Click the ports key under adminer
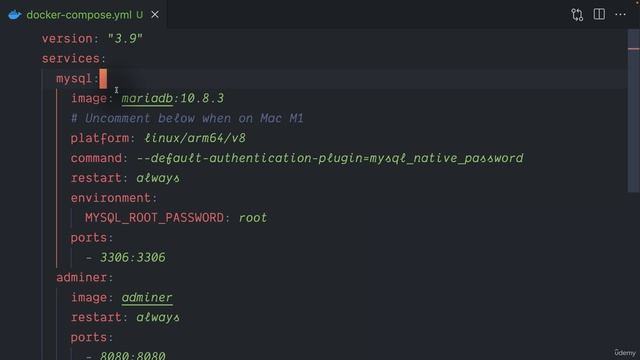The image size is (640, 360). coord(89,338)
